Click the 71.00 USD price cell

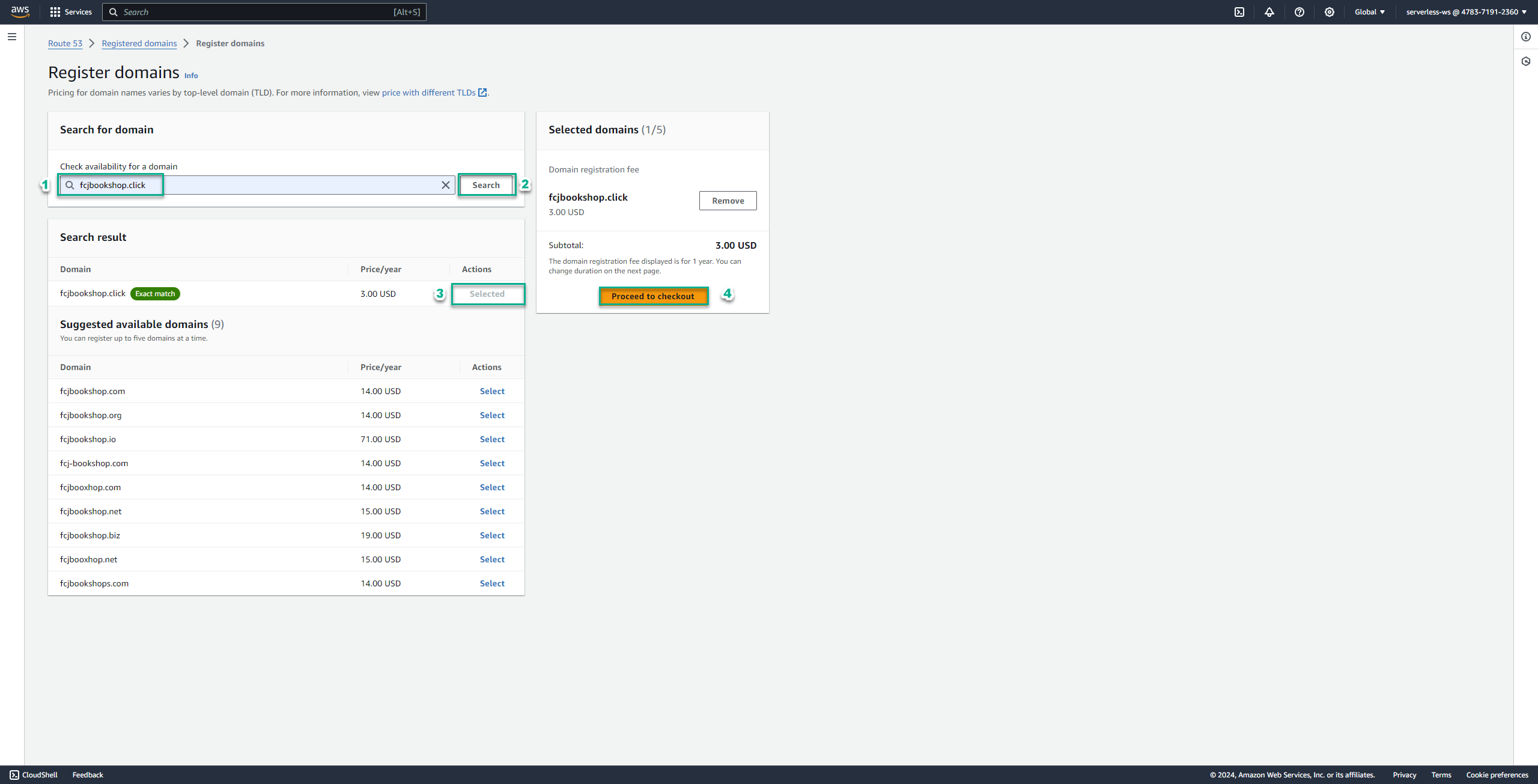coord(381,439)
